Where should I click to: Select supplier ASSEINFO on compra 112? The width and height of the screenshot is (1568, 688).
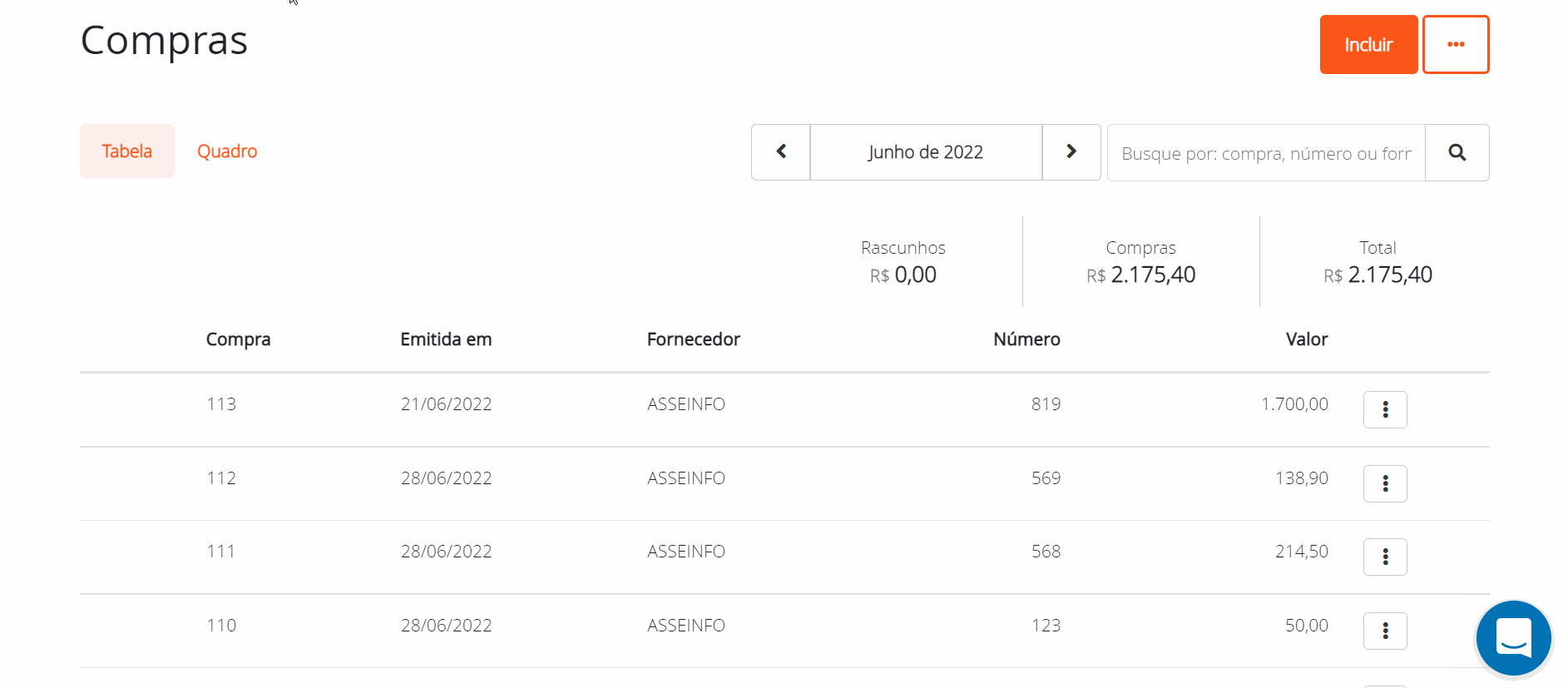click(685, 478)
